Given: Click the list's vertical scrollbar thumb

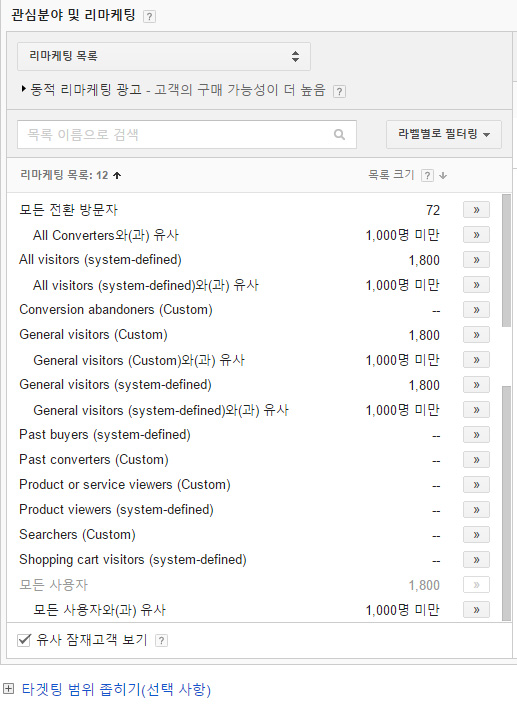Looking at the screenshot, I should click(506, 261).
